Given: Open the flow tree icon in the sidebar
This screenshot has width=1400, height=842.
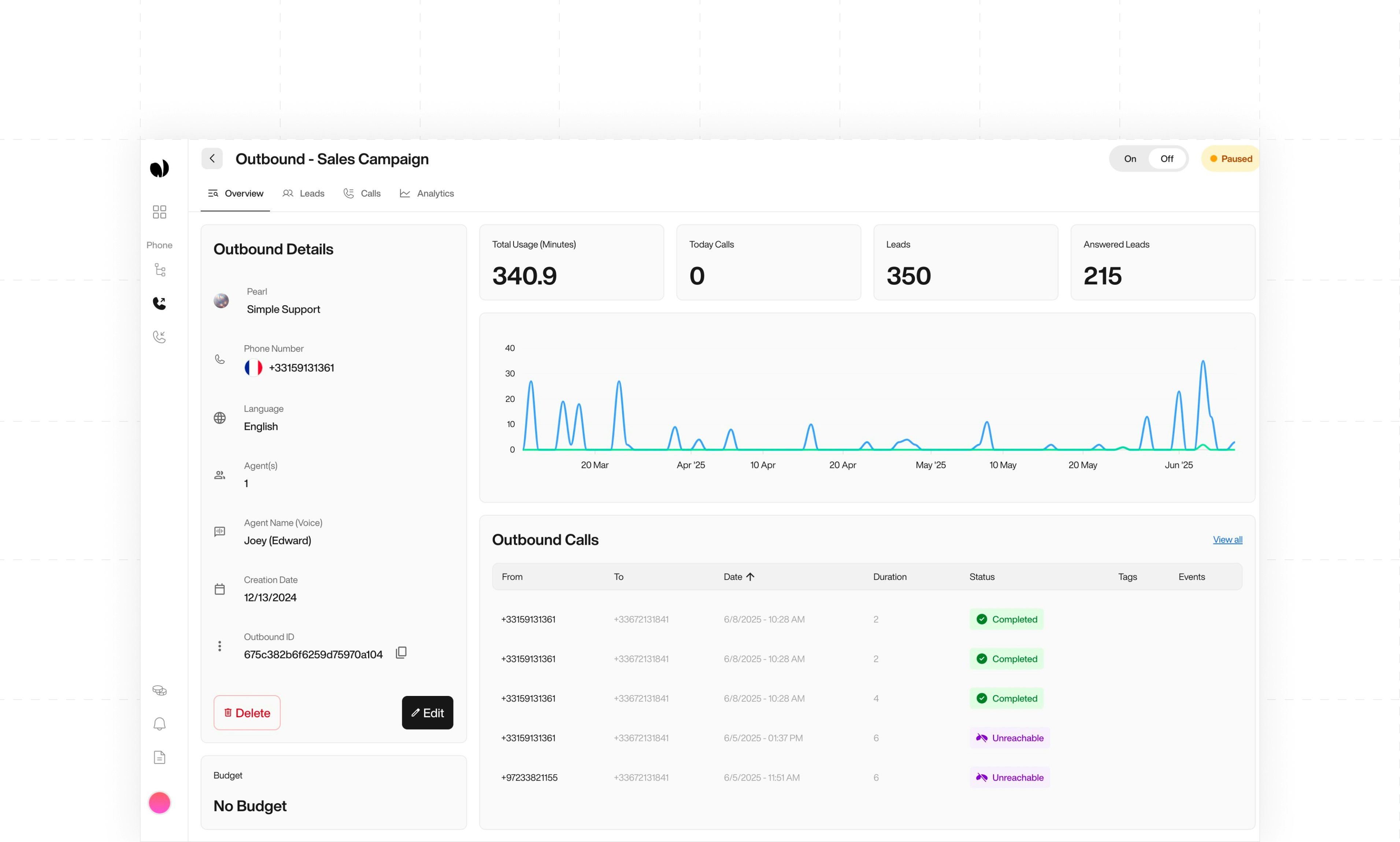Looking at the screenshot, I should click(x=160, y=270).
